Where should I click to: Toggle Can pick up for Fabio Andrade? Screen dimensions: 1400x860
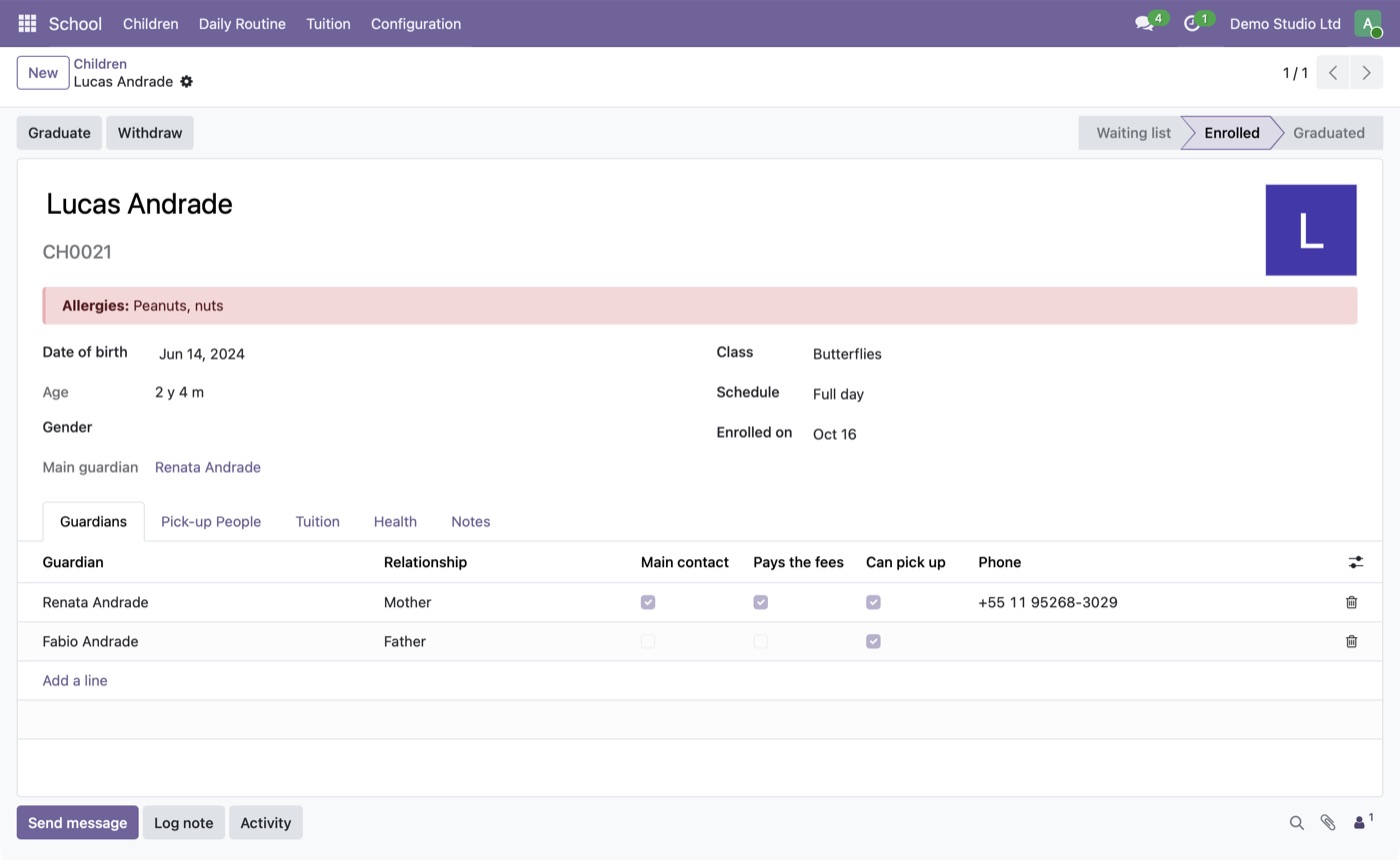point(873,641)
